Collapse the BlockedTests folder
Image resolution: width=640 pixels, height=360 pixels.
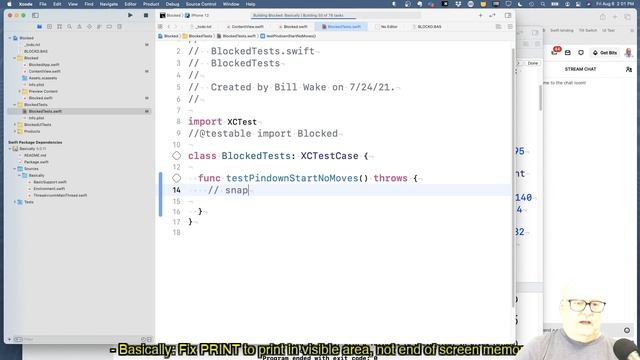click(x=15, y=104)
